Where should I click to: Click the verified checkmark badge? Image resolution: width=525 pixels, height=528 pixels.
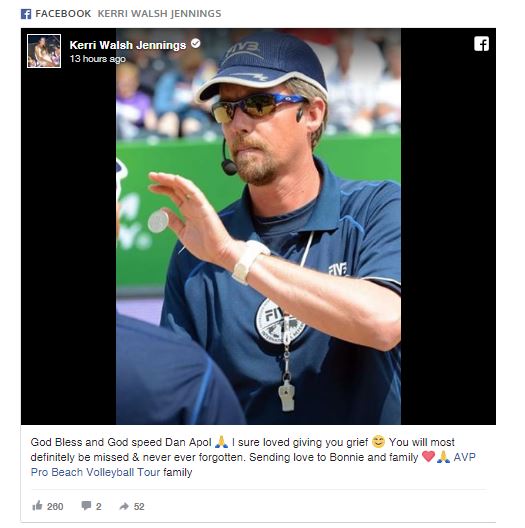(196, 43)
